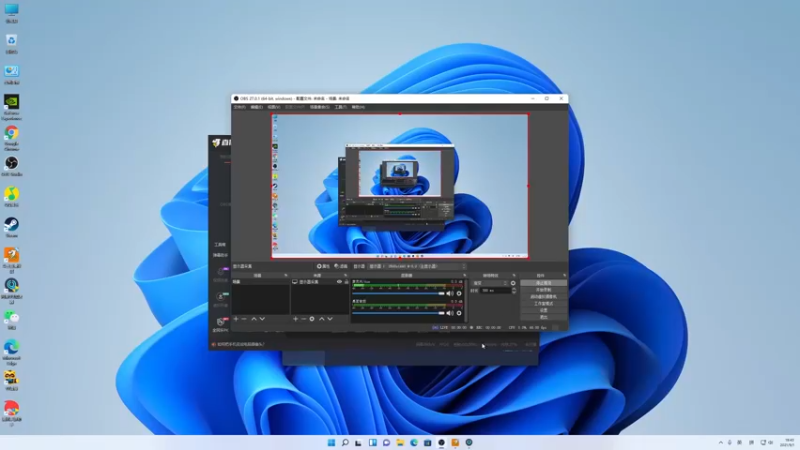Open the This PC desktop icon
This screenshot has width=800, height=450.
pos(11,13)
